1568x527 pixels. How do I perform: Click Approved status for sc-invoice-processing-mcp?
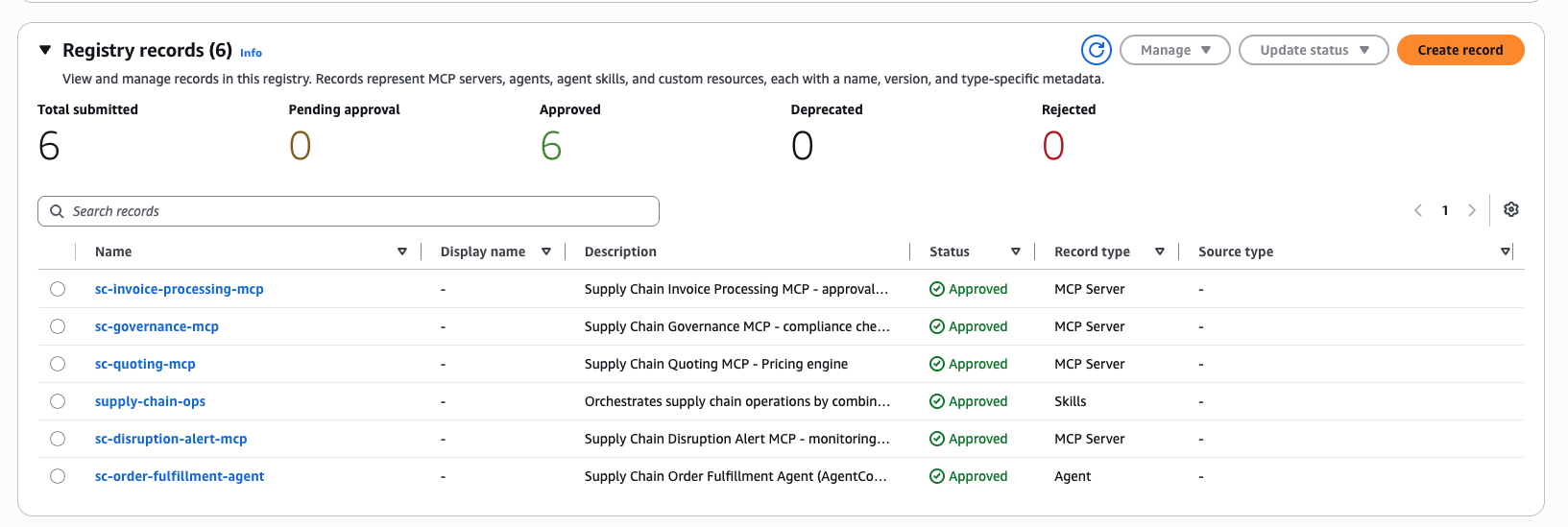[x=969, y=289]
